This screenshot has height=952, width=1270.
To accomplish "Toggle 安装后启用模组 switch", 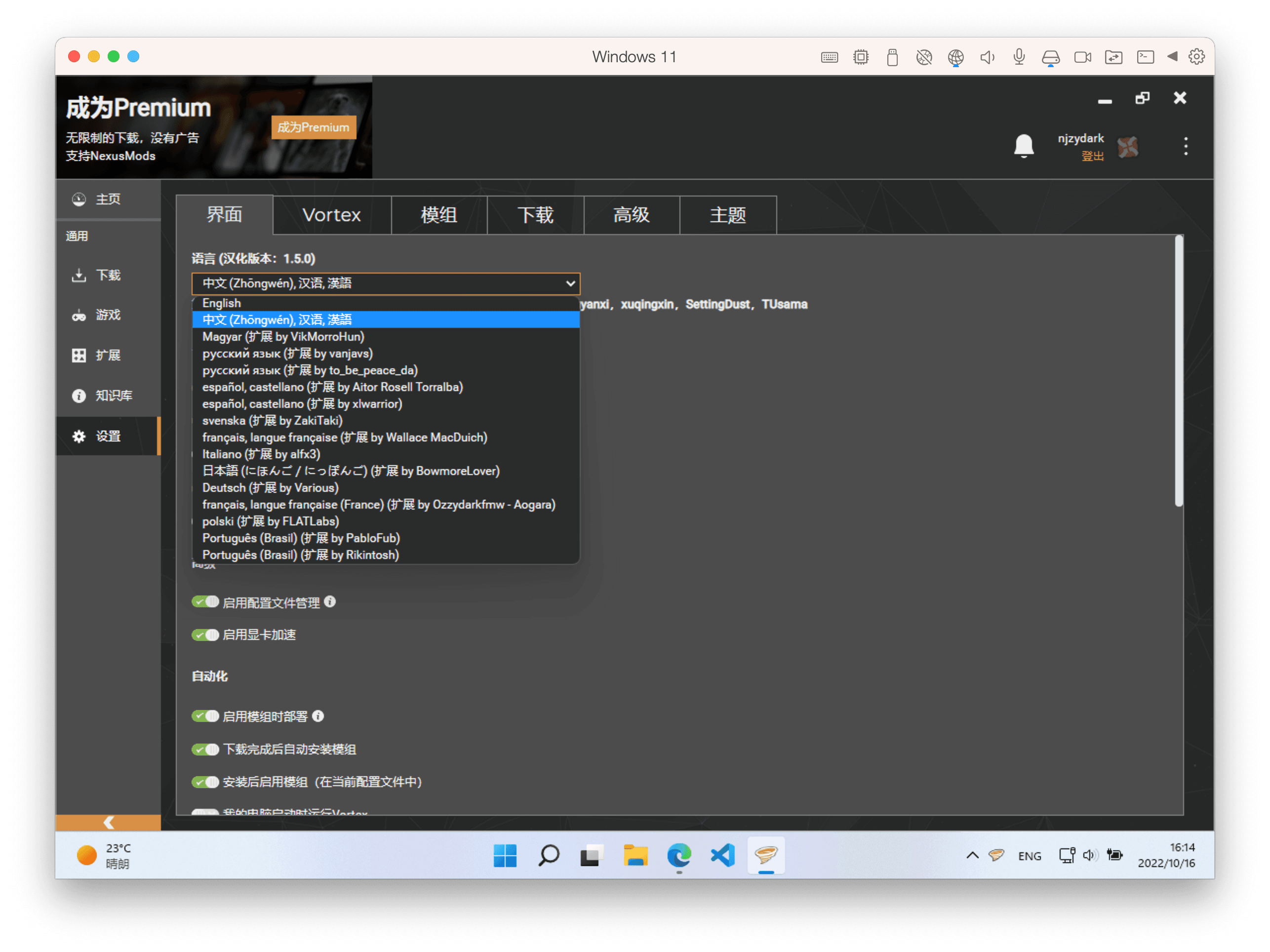I will (x=205, y=782).
